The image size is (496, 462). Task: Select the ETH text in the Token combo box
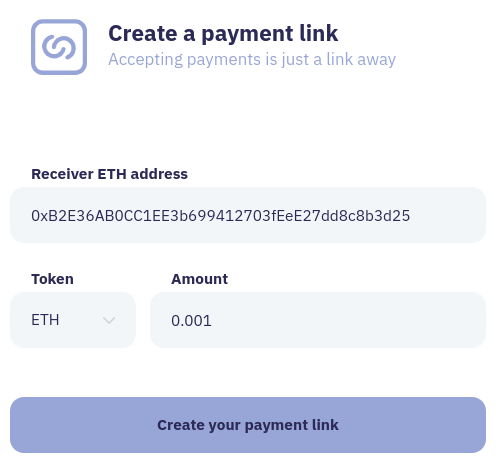(45, 320)
